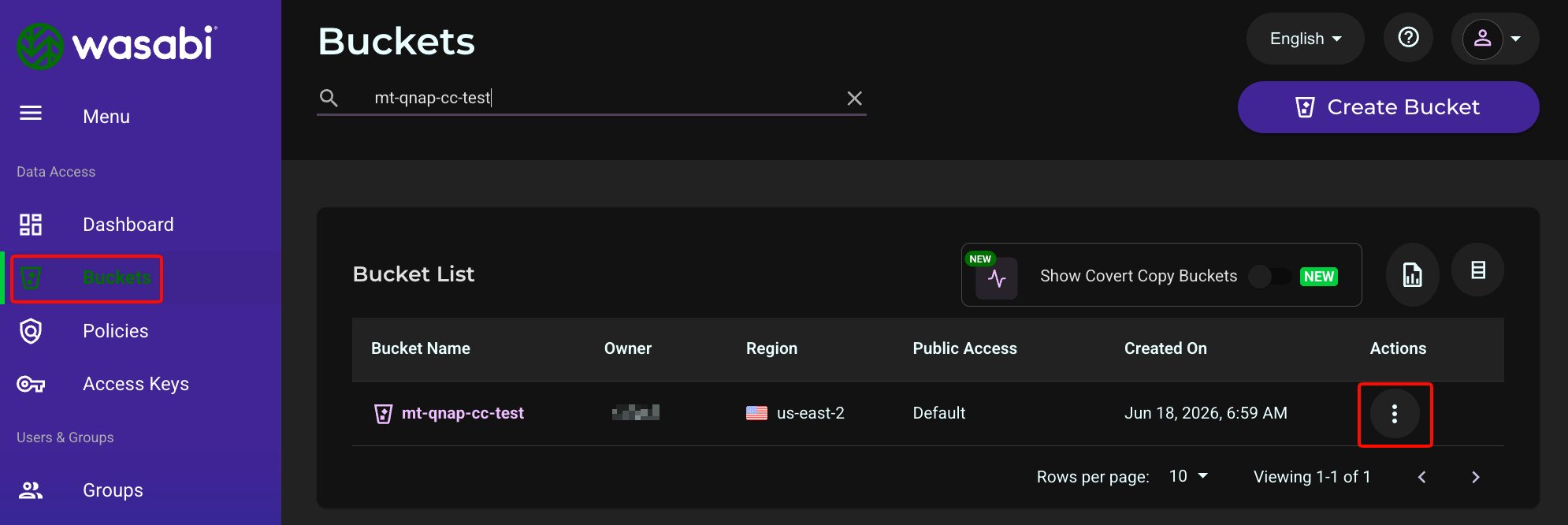This screenshot has height=525, width=1568.
Task: Click the Wasabi logo
Action: [x=117, y=45]
